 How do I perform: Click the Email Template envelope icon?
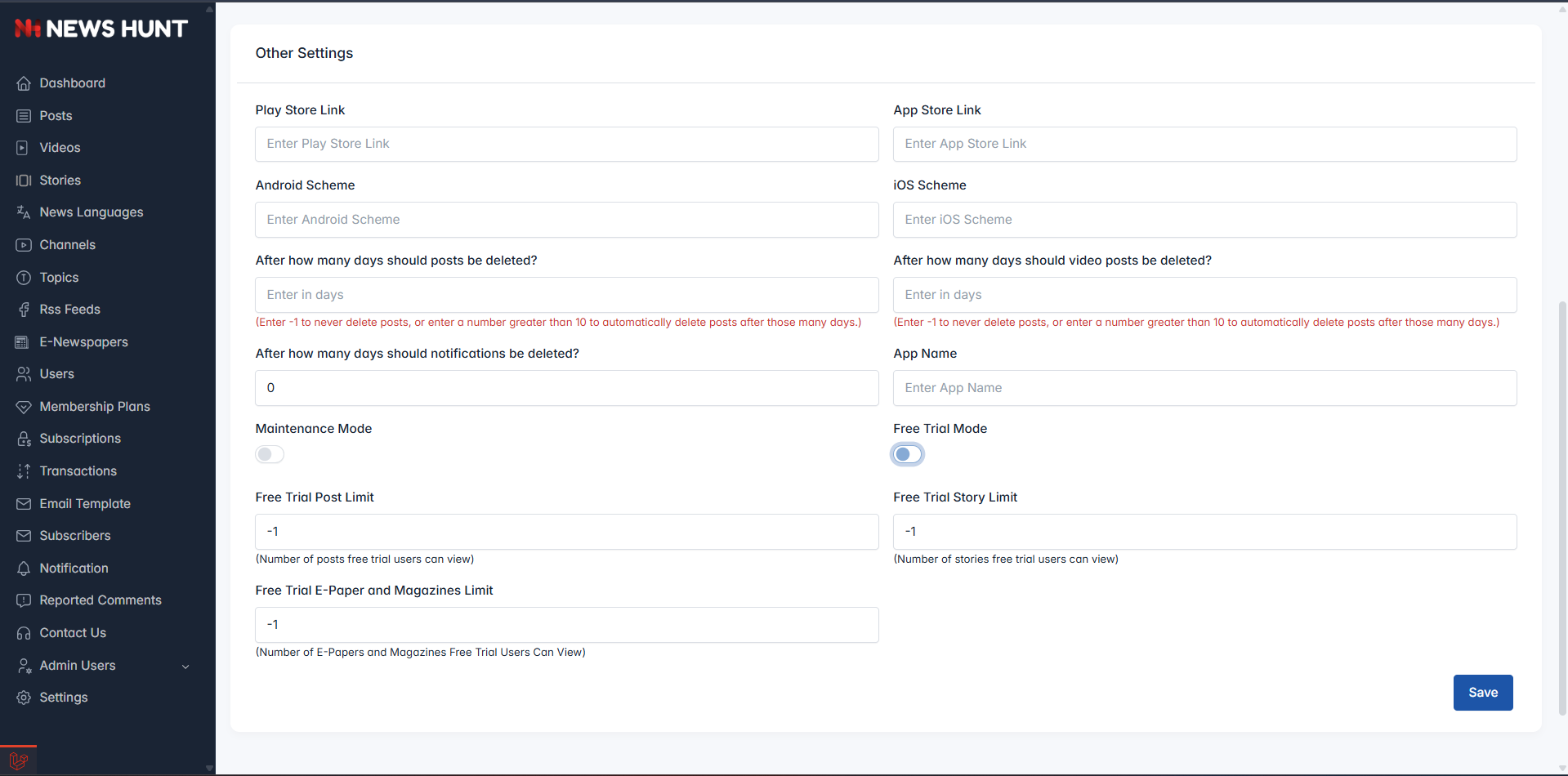click(x=24, y=504)
